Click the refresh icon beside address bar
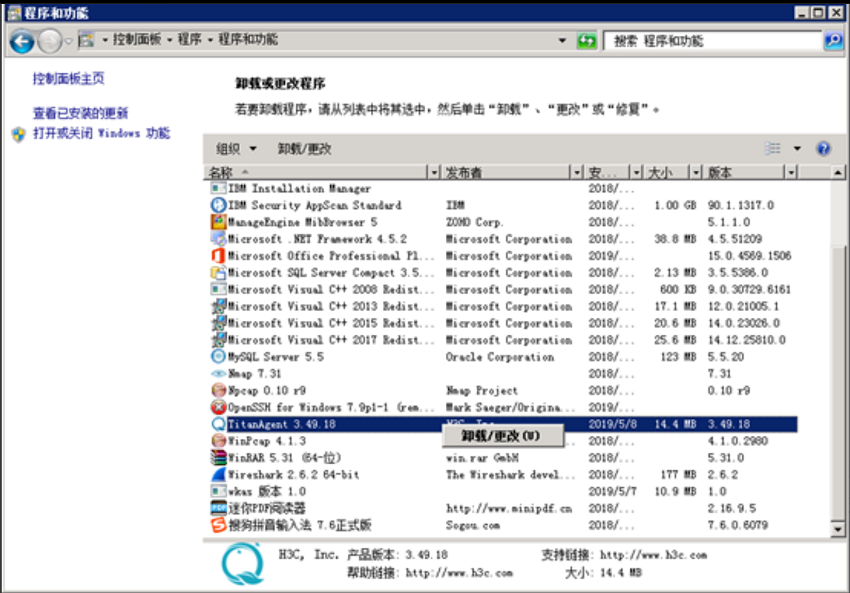This screenshot has width=850, height=593. click(x=587, y=41)
